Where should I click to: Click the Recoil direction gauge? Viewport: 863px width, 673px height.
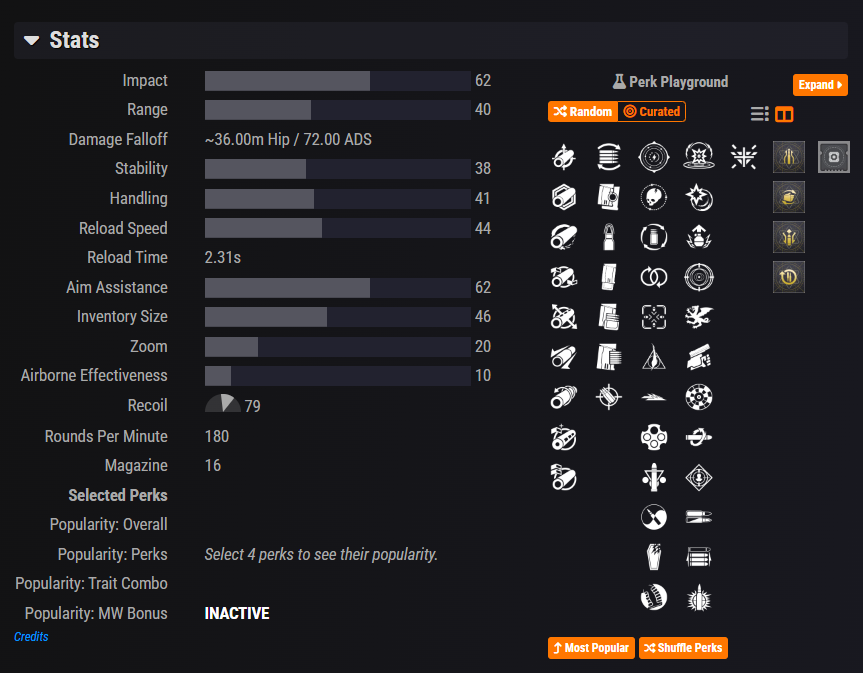coord(223,404)
